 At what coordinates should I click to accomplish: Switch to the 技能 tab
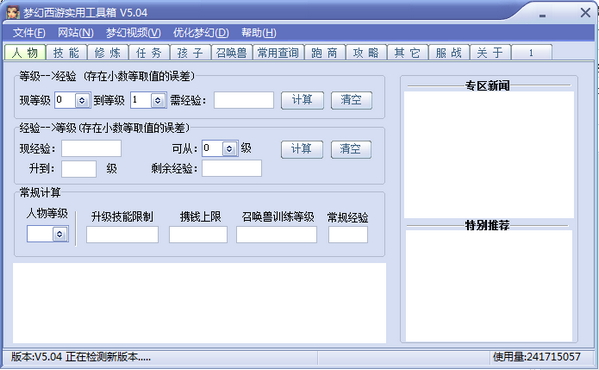pos(66,53)
